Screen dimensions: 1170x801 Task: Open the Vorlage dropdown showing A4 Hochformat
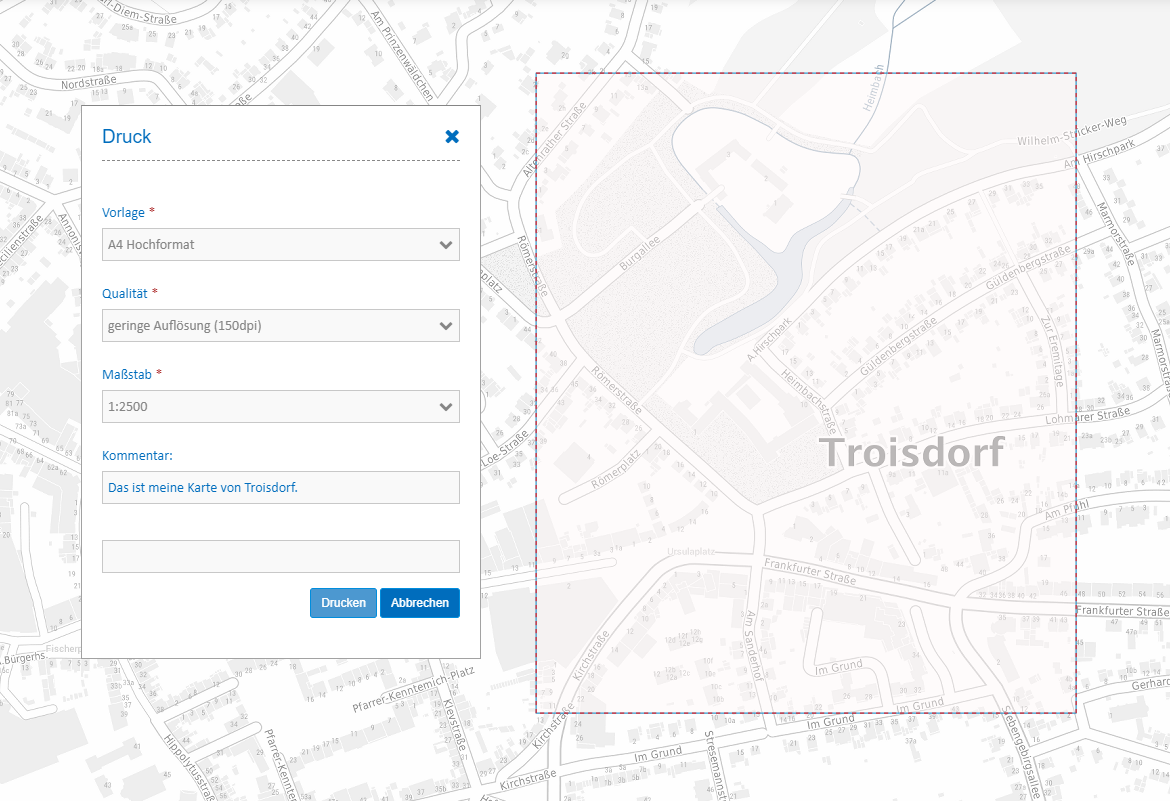pyautogui.click(x=281, y=245)
